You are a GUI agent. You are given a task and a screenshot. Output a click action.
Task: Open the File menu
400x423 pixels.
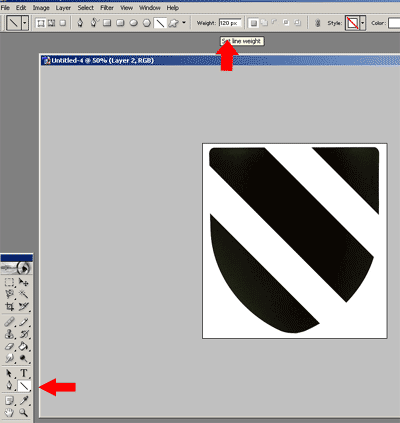coord(5,7)
